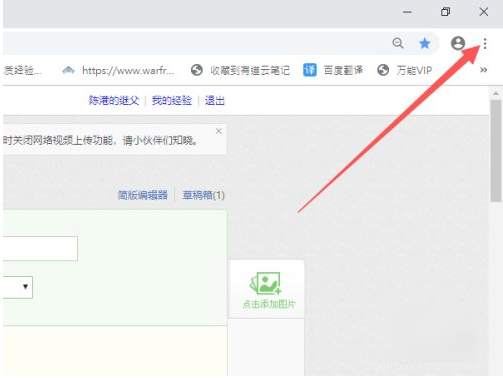Click the 百度翻译 blue translate icon
The height and width of the screenshot is (378, 503).
click(x=310, y=70)
